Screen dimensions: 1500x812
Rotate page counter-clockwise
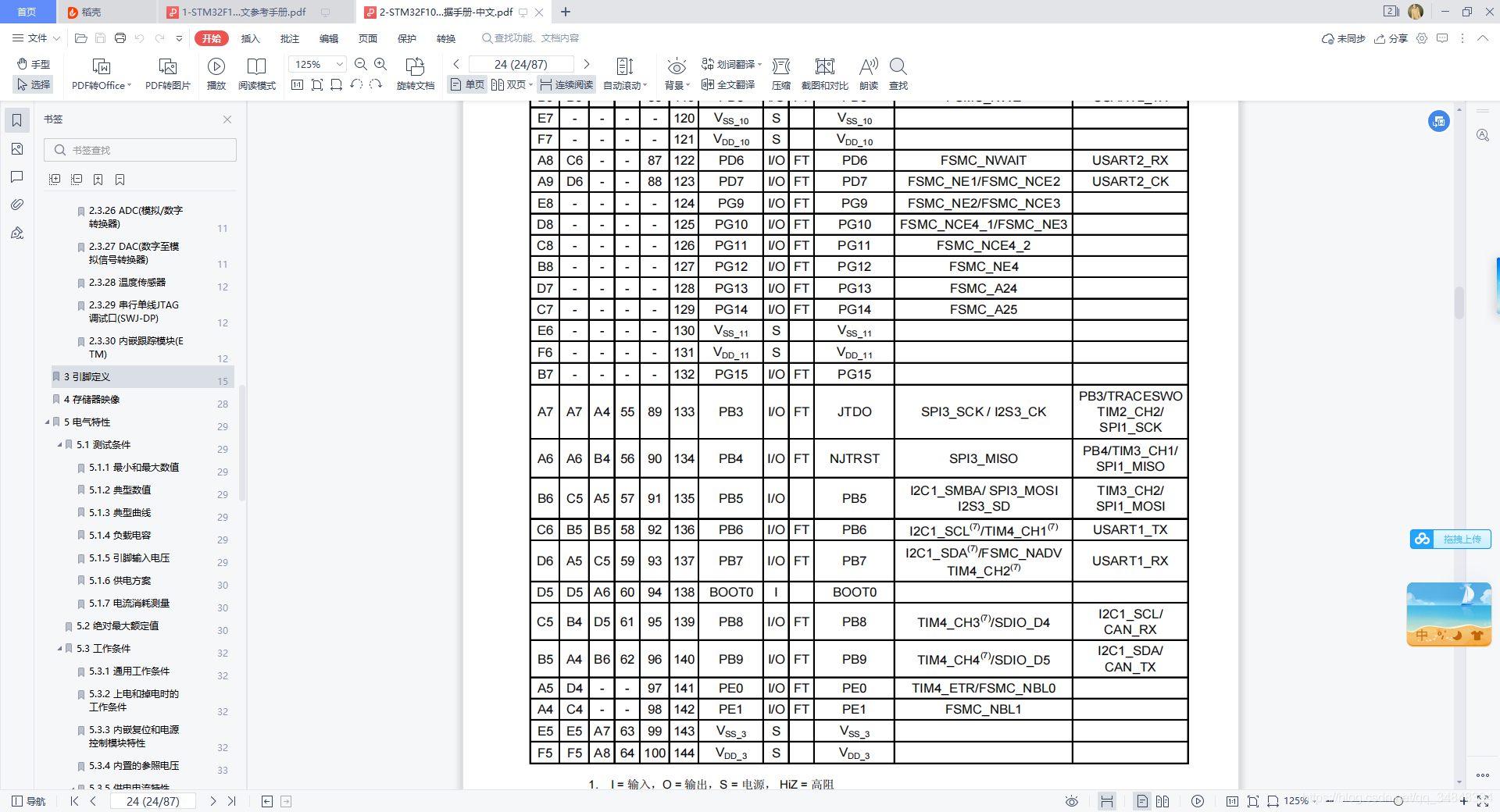click(356, 84)
